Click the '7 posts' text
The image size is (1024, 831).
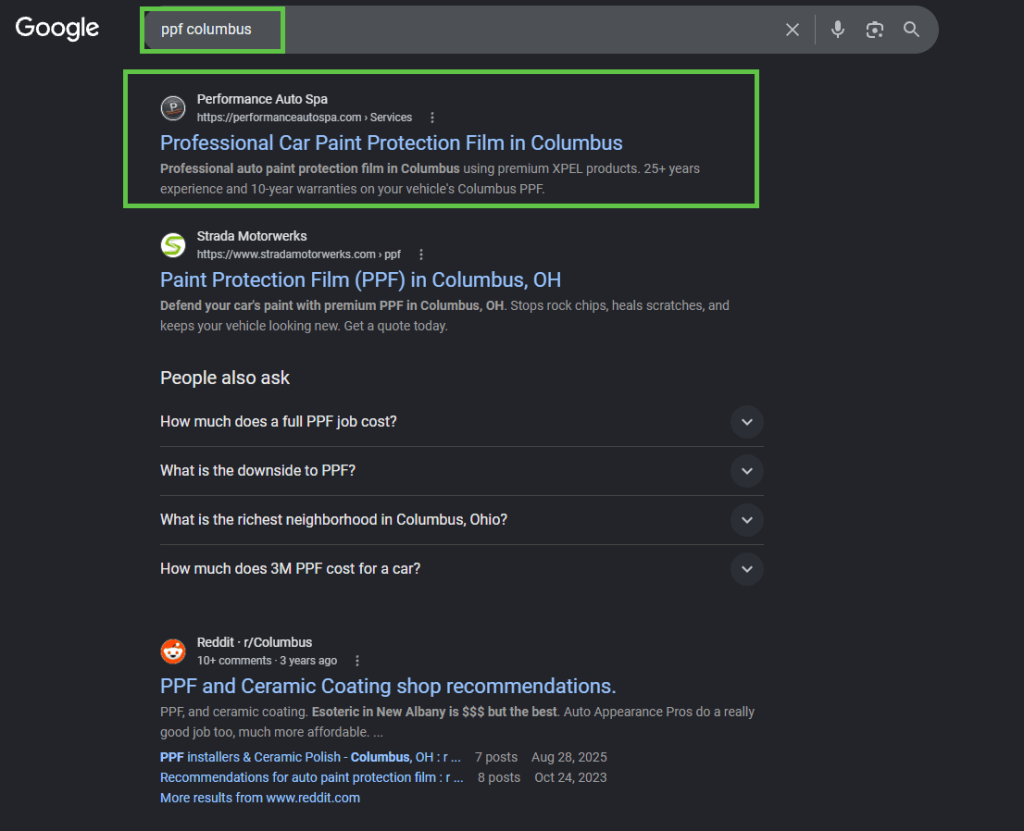[x=496, y=757]
